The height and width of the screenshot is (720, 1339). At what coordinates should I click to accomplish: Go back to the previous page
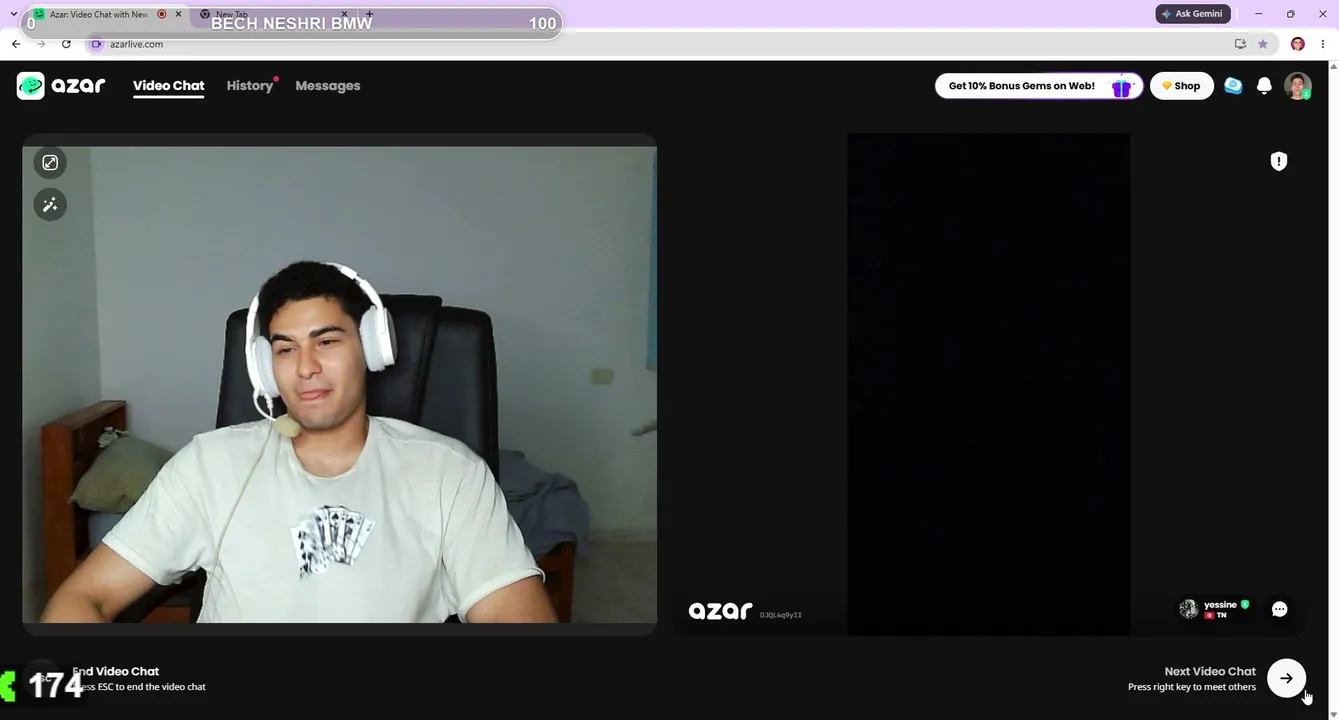(16, 44)
